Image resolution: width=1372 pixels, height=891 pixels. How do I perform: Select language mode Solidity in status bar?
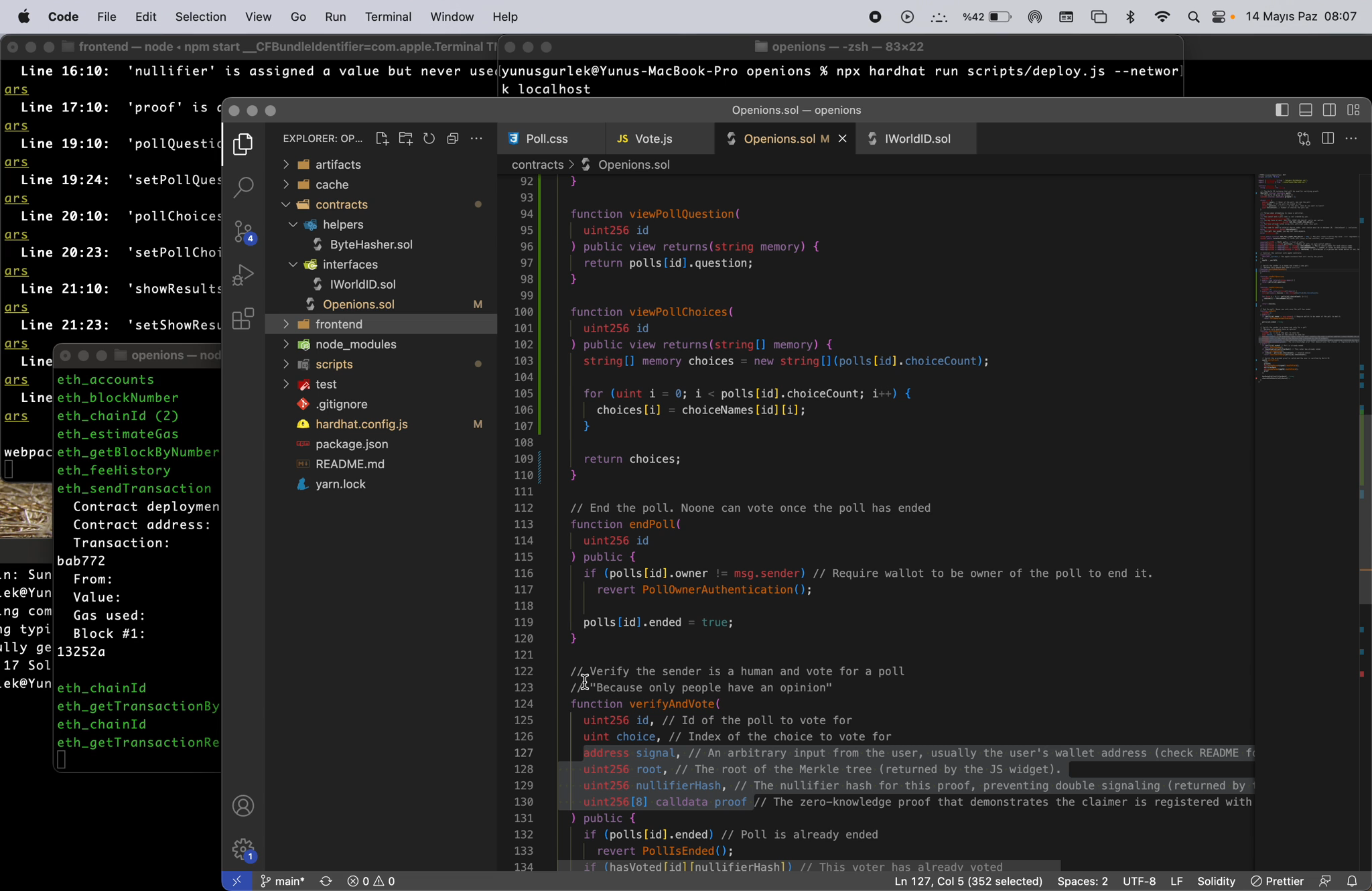click(x=1216, y=881)
